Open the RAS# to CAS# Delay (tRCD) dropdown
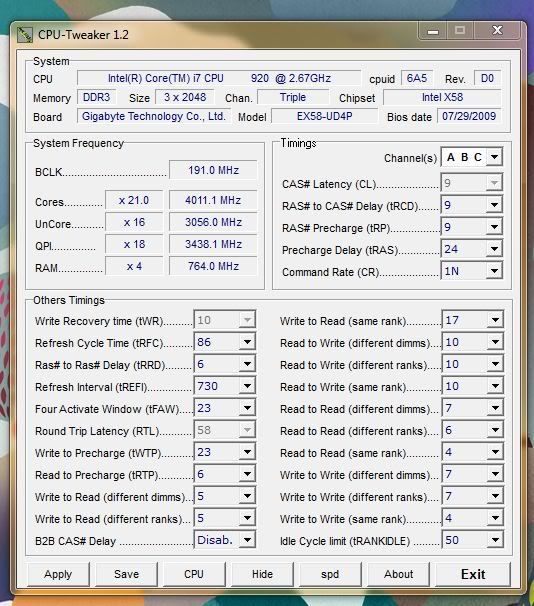 (472, 205)
